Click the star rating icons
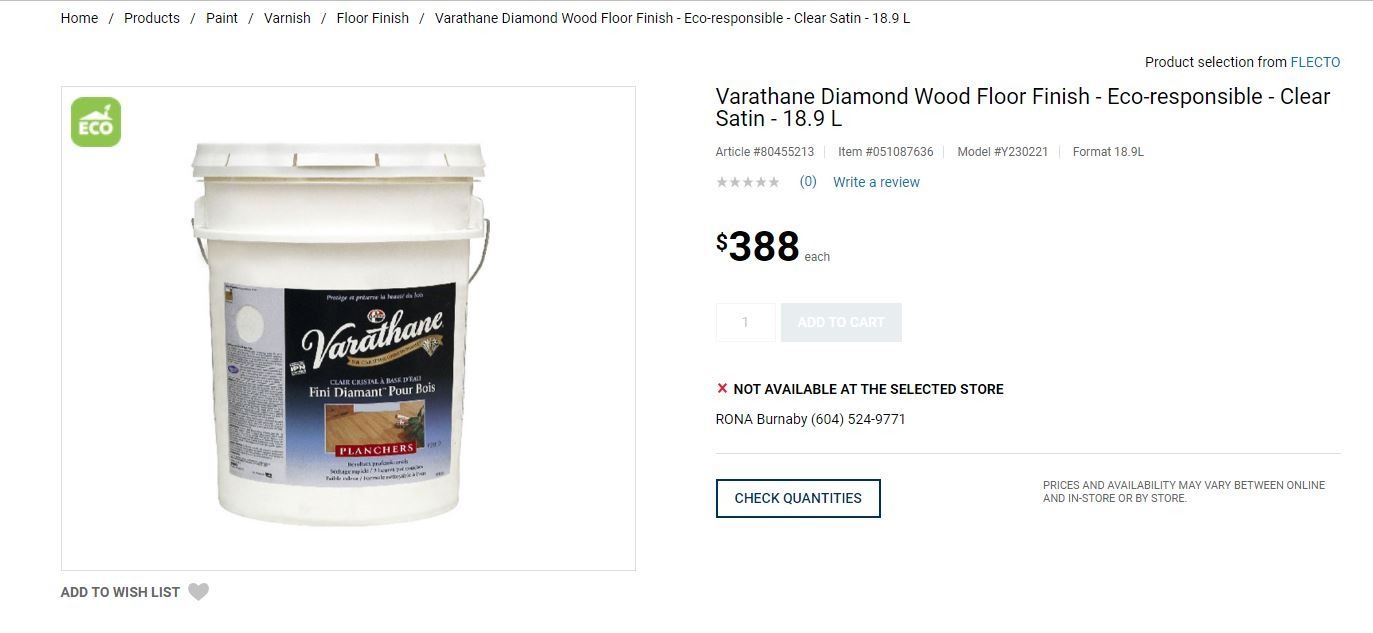 pyautogui.click(x=748, y=182)
